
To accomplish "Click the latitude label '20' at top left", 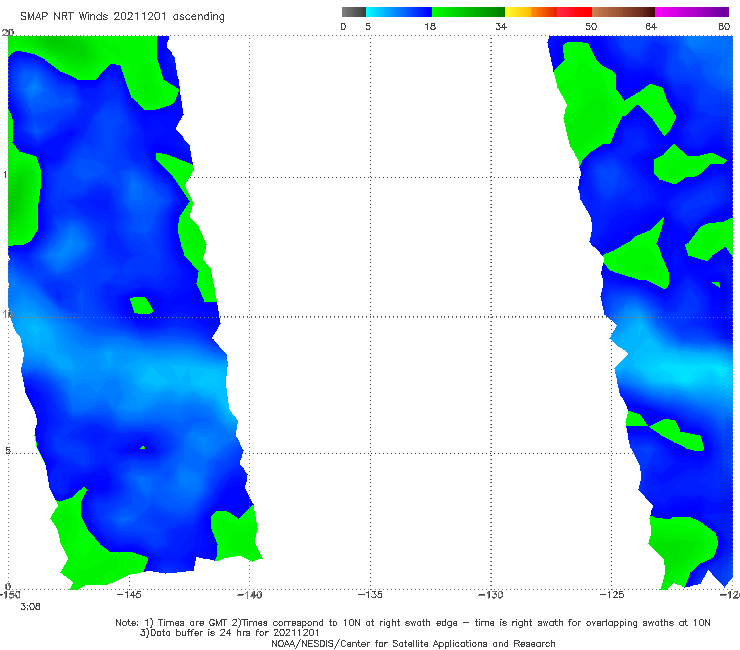I will pos(8,32).
